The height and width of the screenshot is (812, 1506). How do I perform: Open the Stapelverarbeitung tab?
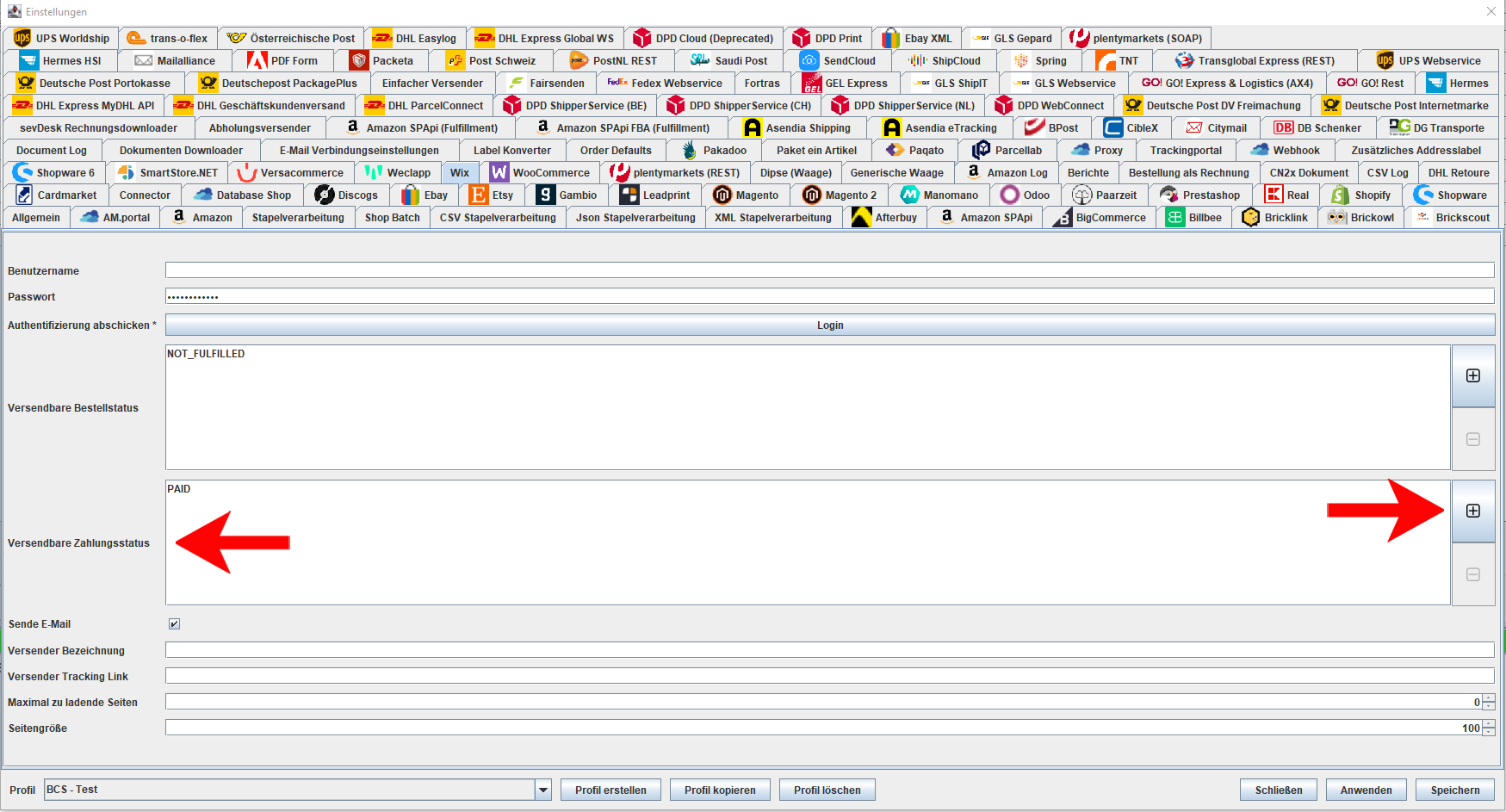tap(298, 217)
